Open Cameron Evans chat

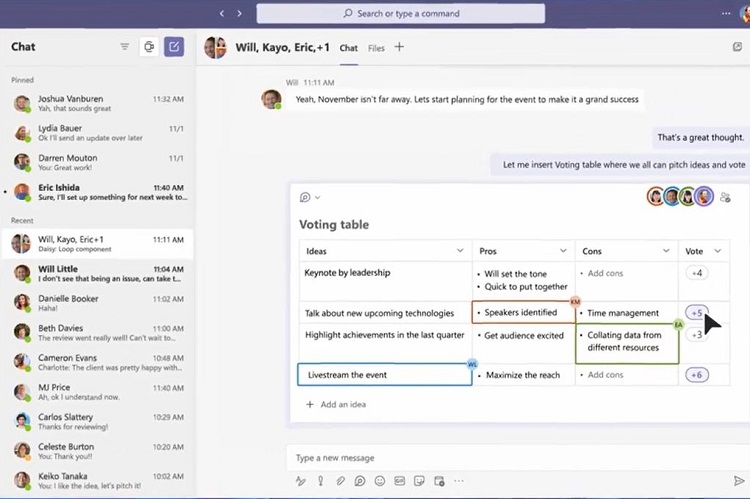click(98, 363)
